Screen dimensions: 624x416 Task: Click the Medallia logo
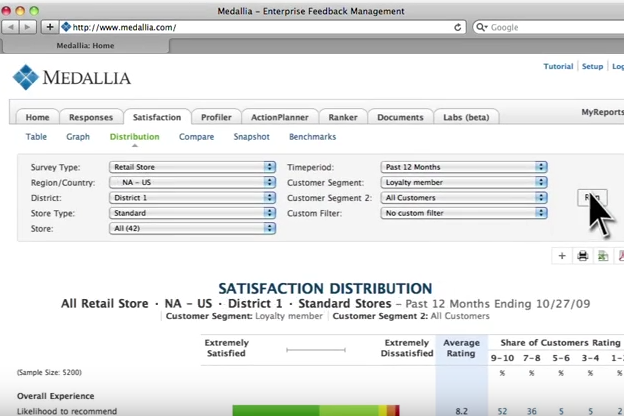(72, 77)
